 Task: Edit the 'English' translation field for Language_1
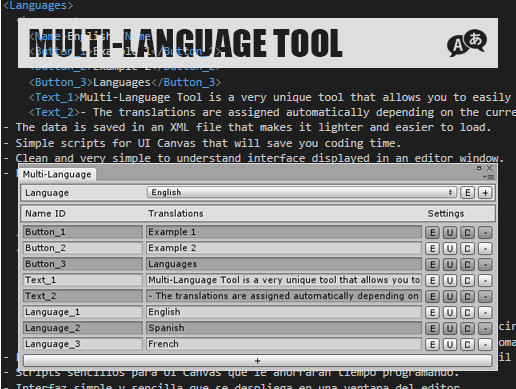tap(284, 312)
